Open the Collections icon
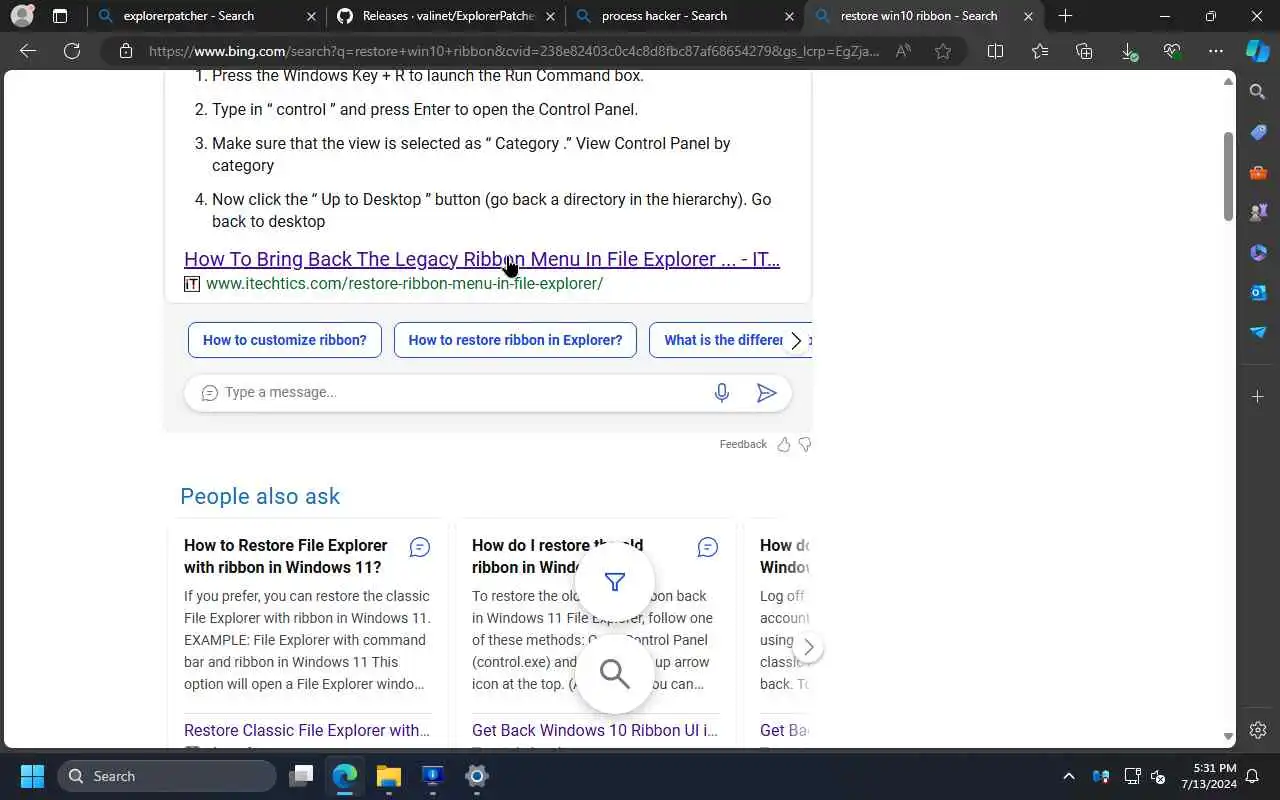Screen dimensions: 1280x800 point(1084,51)
